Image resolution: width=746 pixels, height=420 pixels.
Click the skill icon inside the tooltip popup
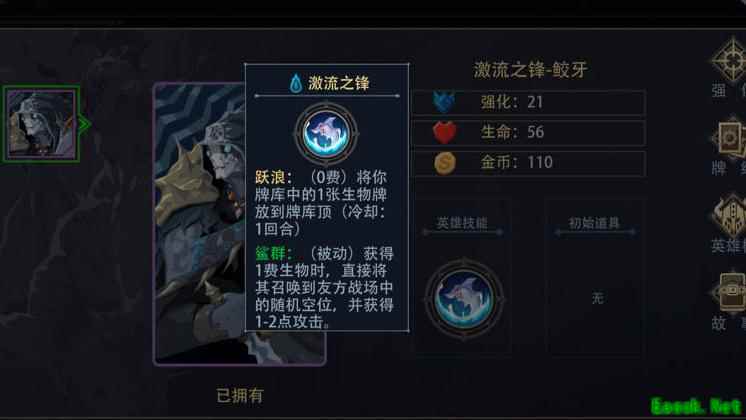(326, 134)
